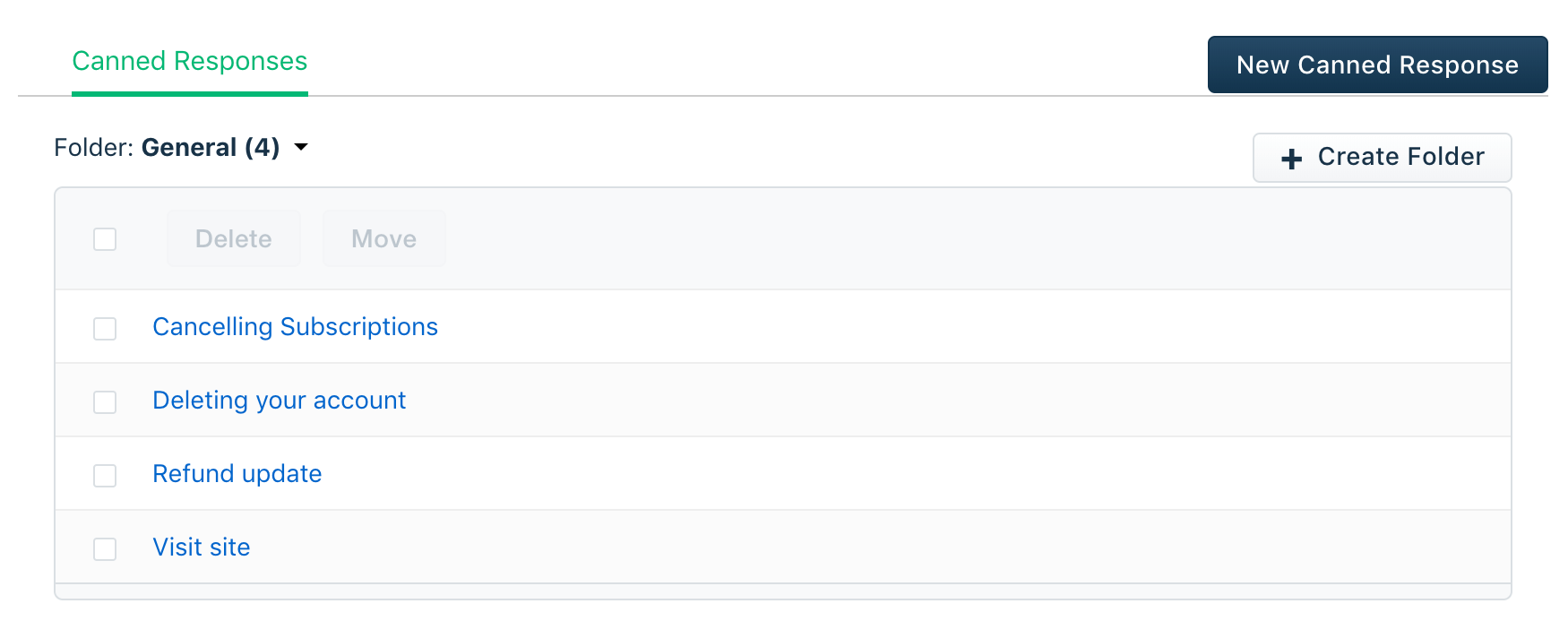1568x638 pixels.
Task: Click the Move button
Action: tap(384, 238)
